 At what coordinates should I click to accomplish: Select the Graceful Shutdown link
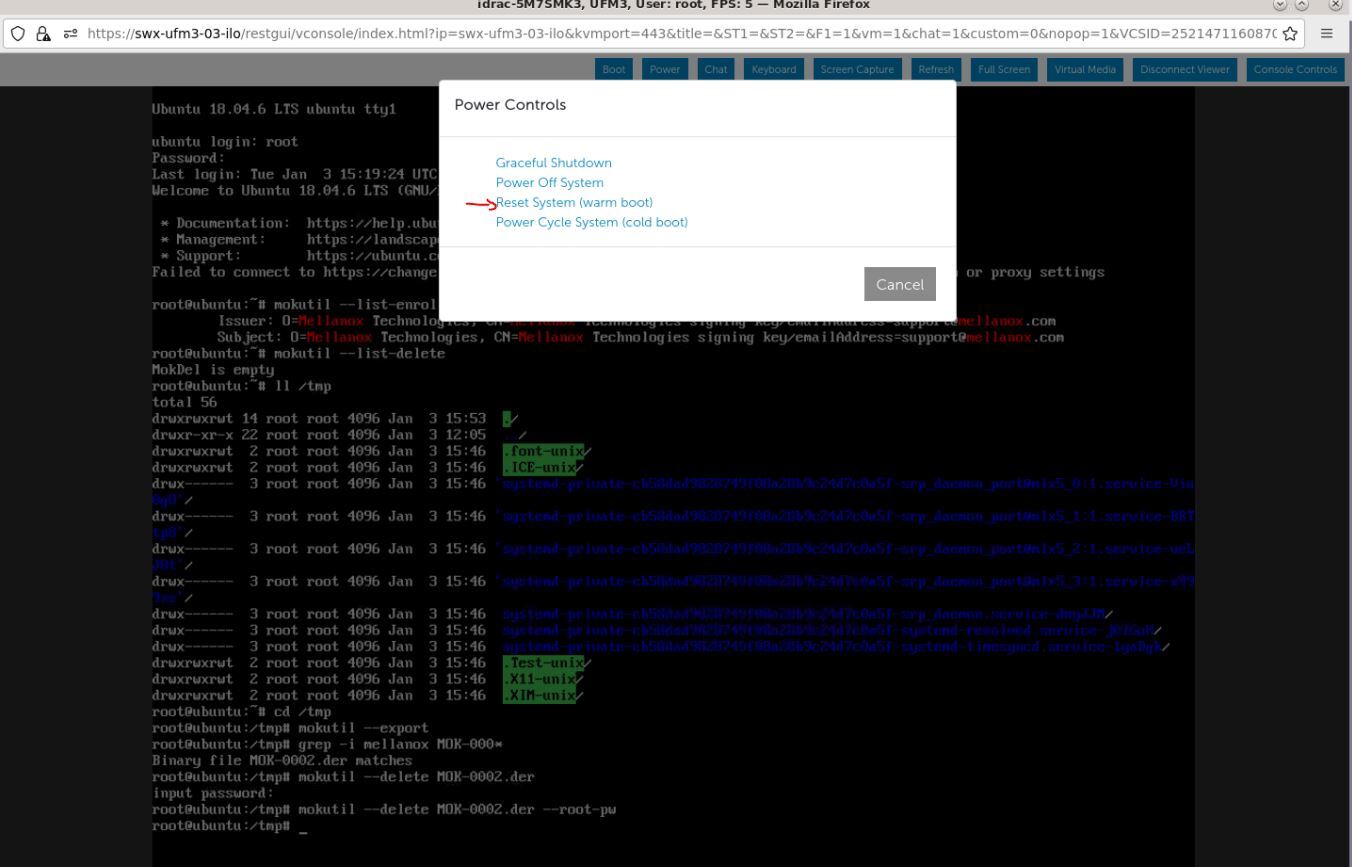pyautogui.click(x=553, y=162)
